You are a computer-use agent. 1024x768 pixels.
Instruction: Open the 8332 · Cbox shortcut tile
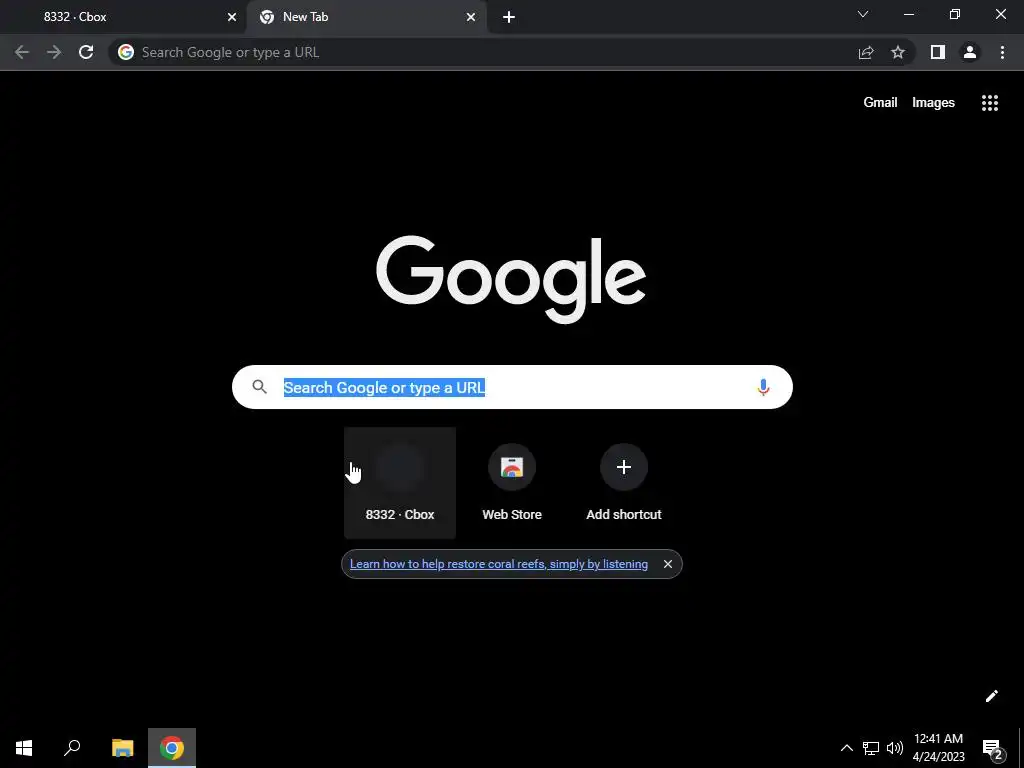click(400, 483)
